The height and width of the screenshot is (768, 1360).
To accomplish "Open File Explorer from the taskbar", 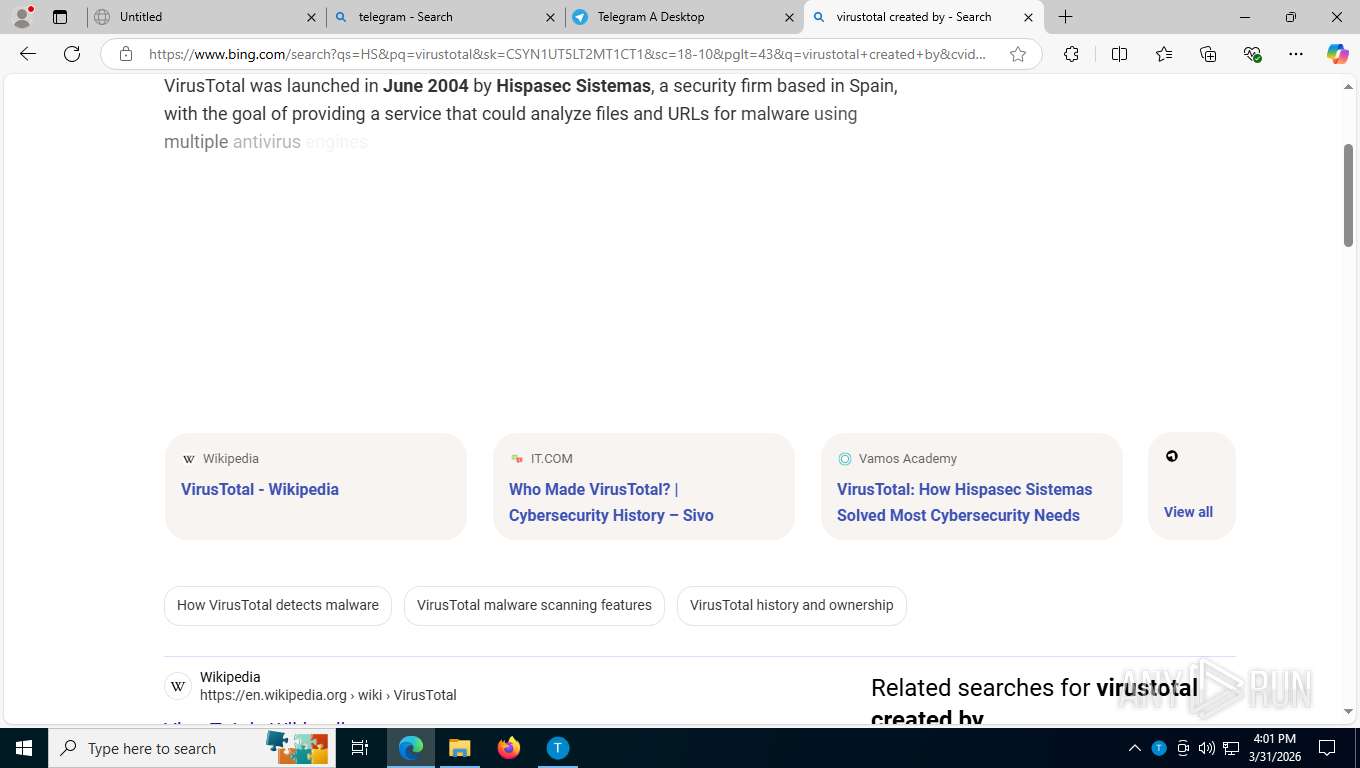I will tap(459, 748).
